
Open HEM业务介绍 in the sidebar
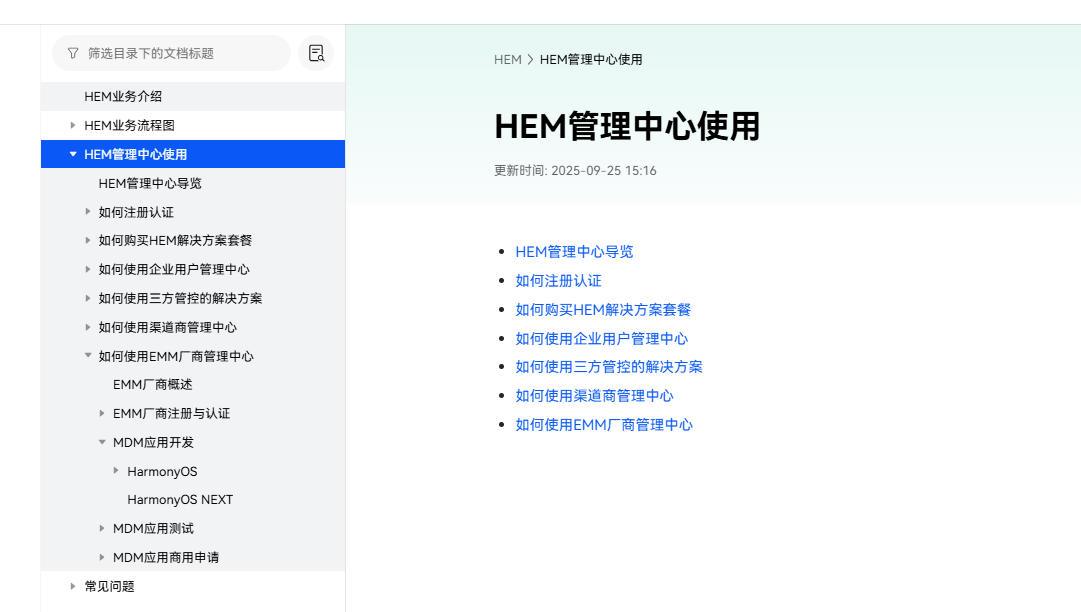pyautogui.click(x=123, y=97)
